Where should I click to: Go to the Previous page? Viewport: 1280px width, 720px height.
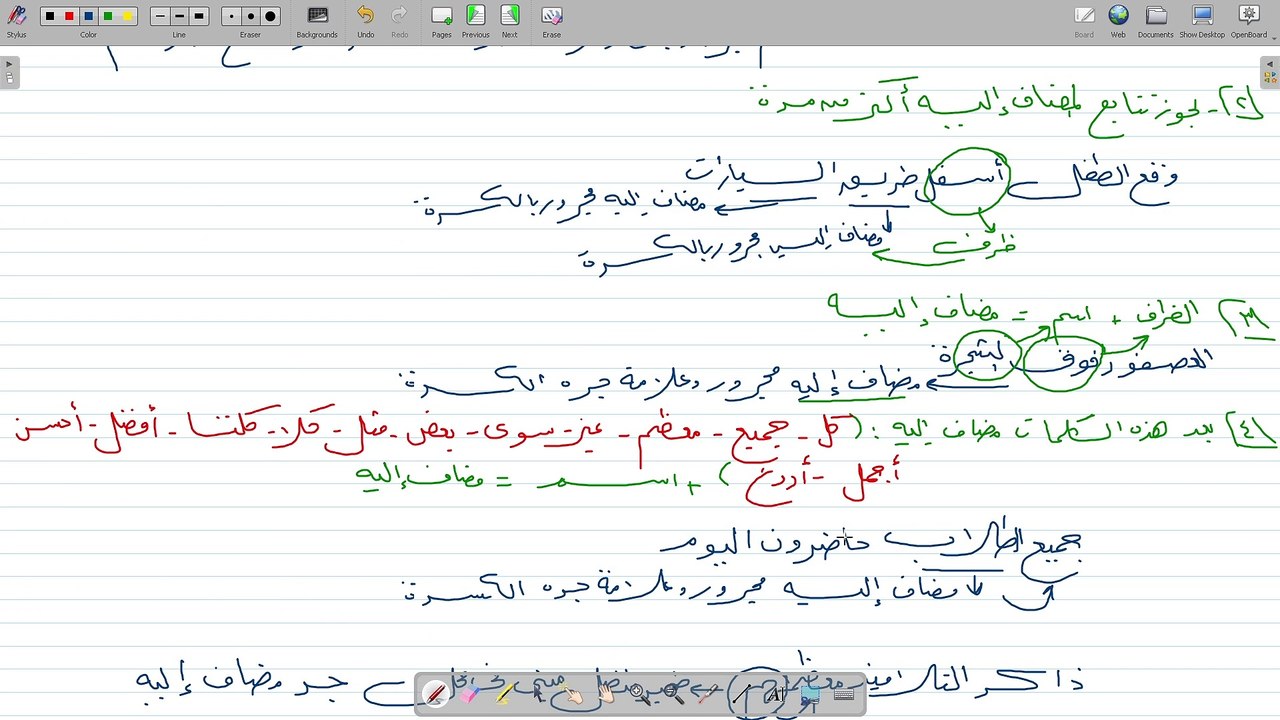[476, 21]
